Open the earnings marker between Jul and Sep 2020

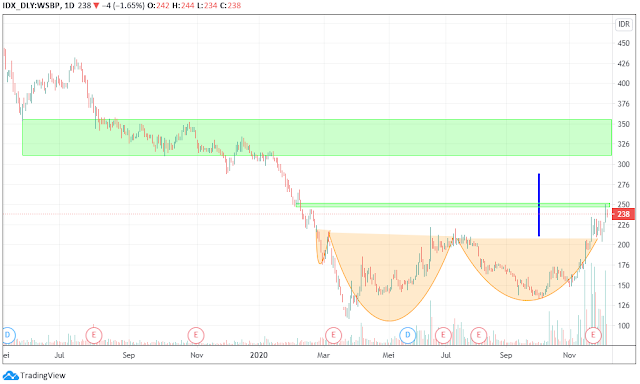pyautogui.click(x=478, y=335)
